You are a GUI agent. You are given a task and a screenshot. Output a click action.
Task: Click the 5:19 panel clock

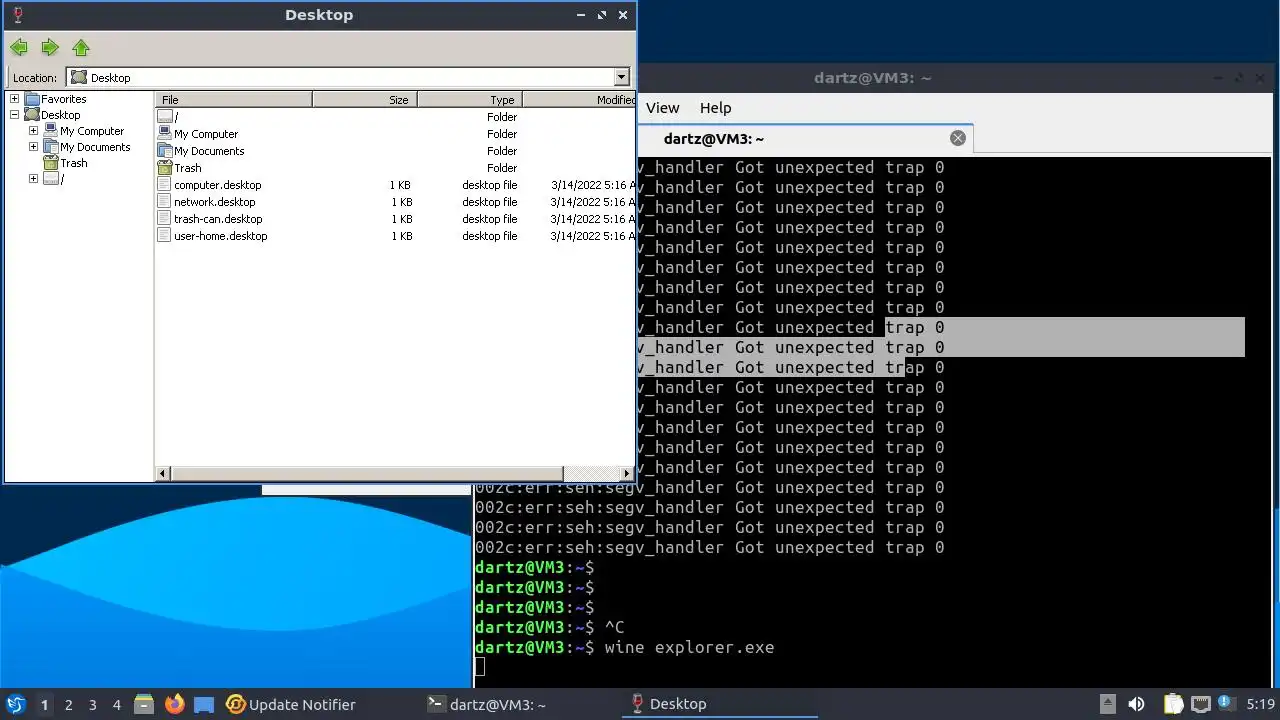1260,704
